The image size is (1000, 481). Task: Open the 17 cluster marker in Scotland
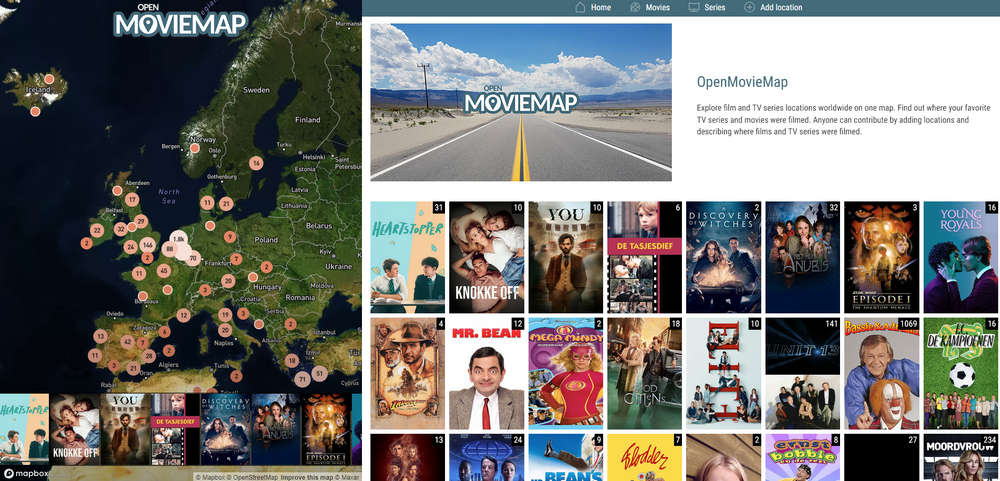132,200
